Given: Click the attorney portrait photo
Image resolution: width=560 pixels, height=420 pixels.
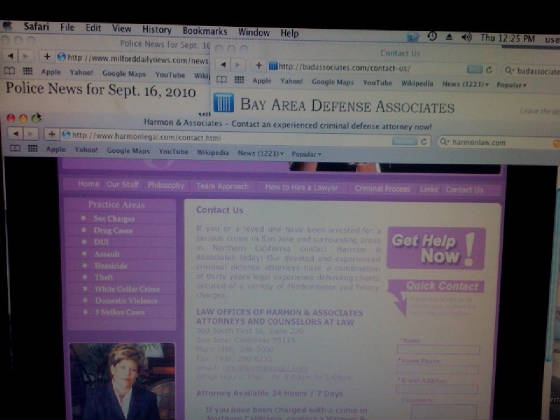Looking at the screenshot, I should pos(122,381).
